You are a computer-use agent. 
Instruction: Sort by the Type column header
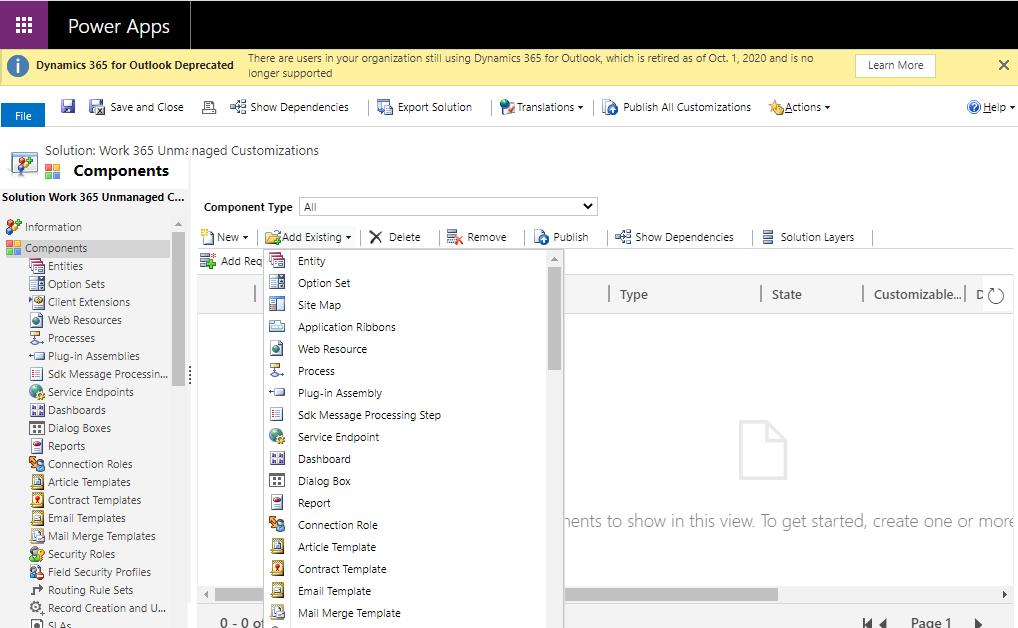coord(634,294)
